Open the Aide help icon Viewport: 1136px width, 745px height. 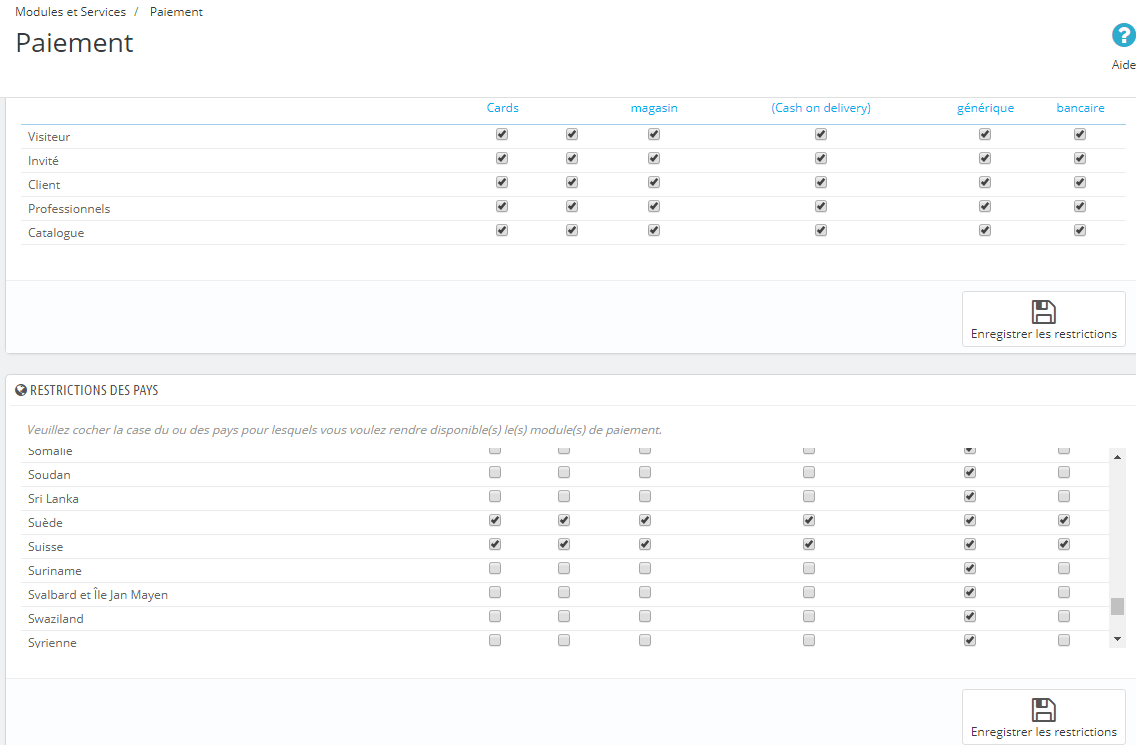1123,36
